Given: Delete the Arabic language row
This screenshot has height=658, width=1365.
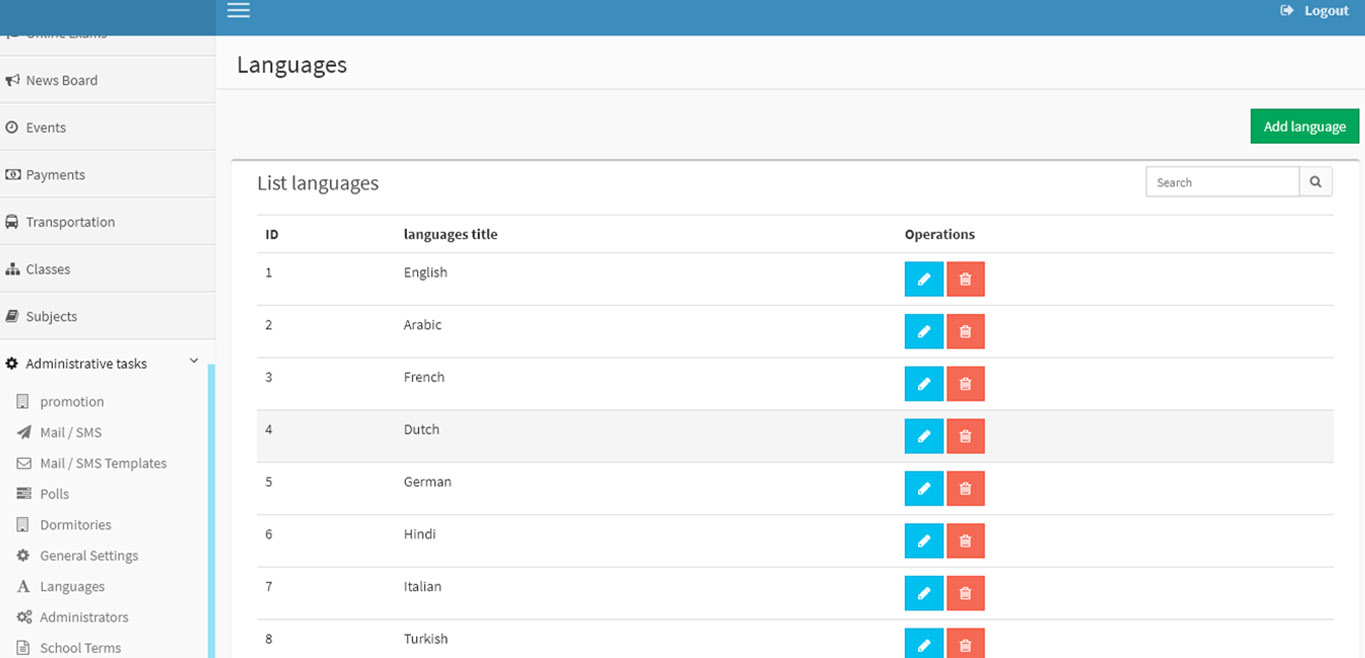Looking at the screenshot, I should (965, 331).
